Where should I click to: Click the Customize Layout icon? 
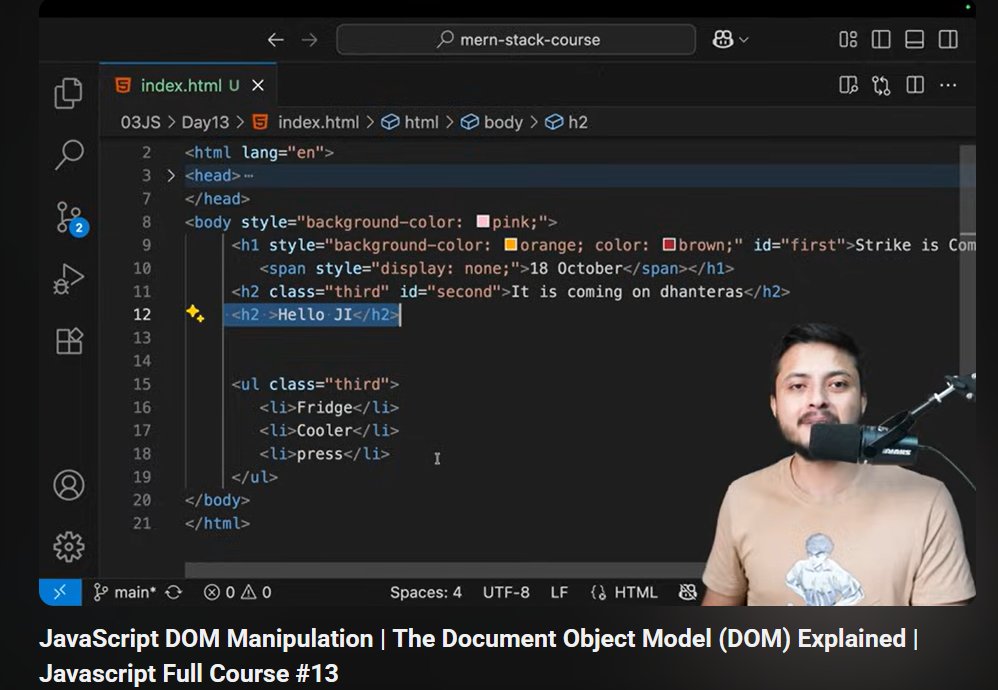[848, 39]
